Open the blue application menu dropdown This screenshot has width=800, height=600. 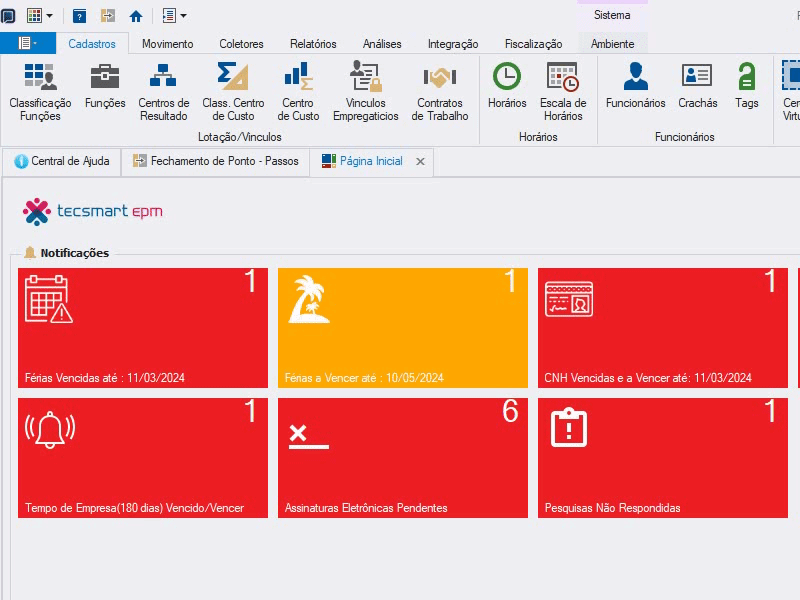pyautogui.click(x=28, y=43)
